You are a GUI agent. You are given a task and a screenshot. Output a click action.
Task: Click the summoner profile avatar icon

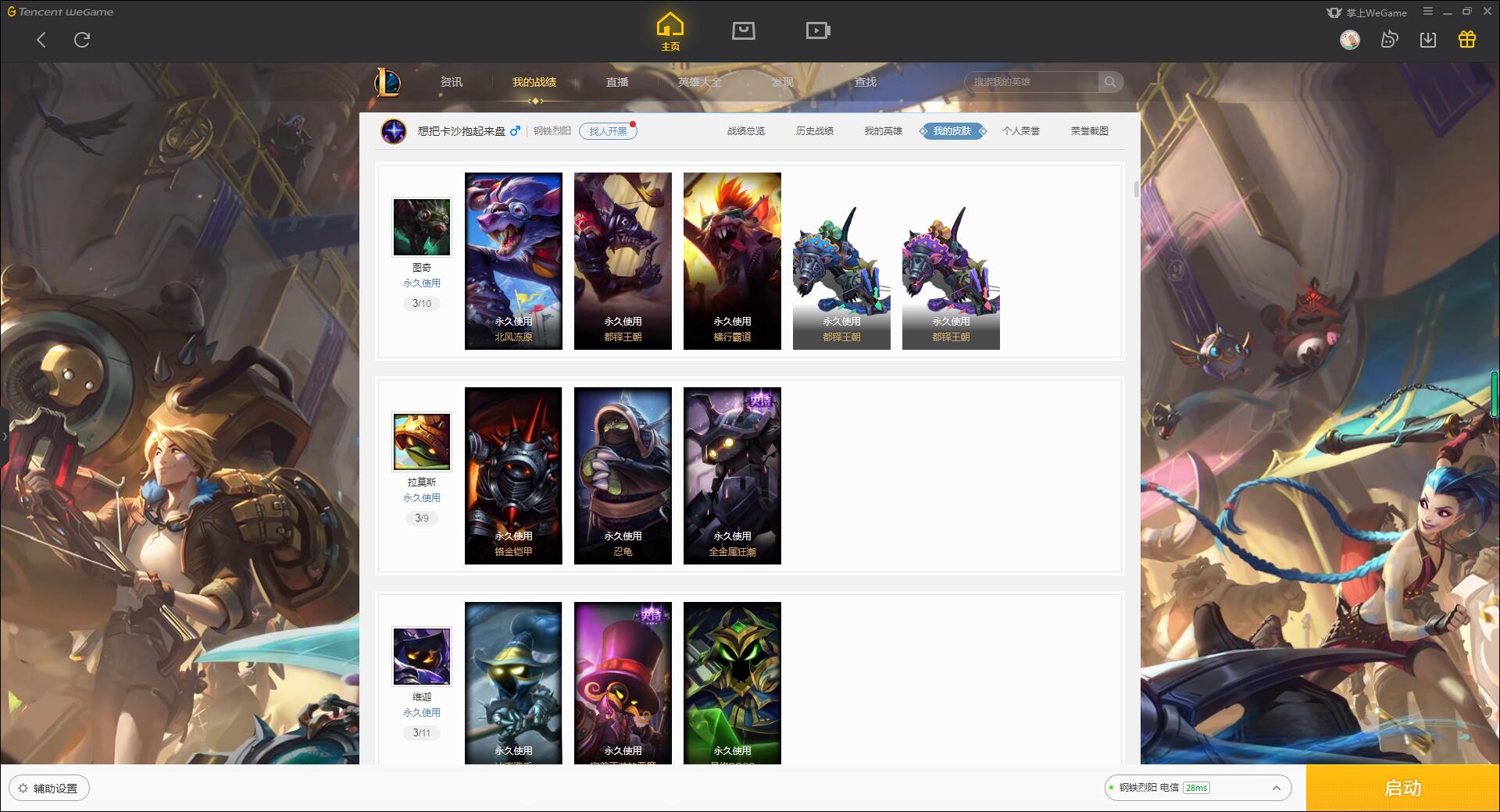click(x=394, y=131)
